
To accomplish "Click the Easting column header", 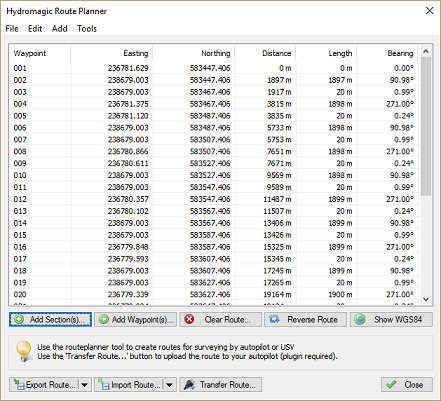I will (111, 53).
